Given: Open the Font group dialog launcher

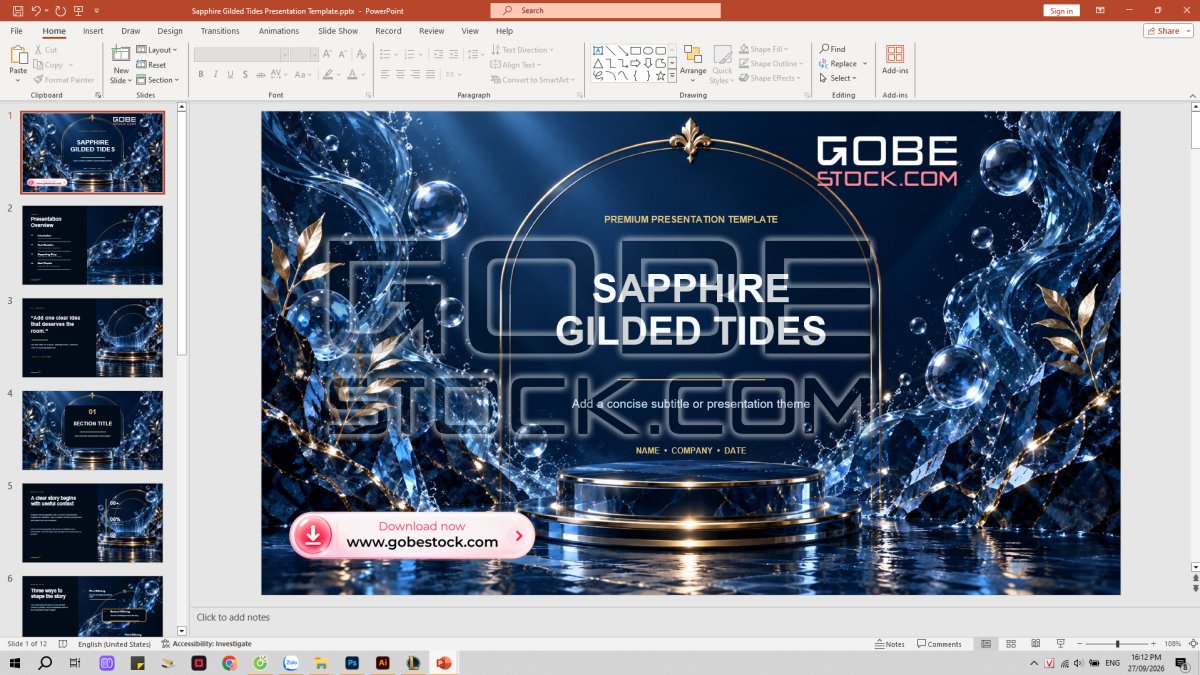Looking at the screenshot, I should [369, 95].
